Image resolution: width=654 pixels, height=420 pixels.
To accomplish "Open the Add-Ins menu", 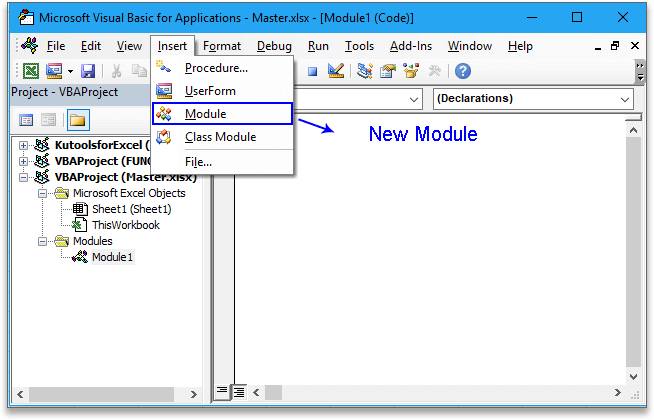I will 410,46.
